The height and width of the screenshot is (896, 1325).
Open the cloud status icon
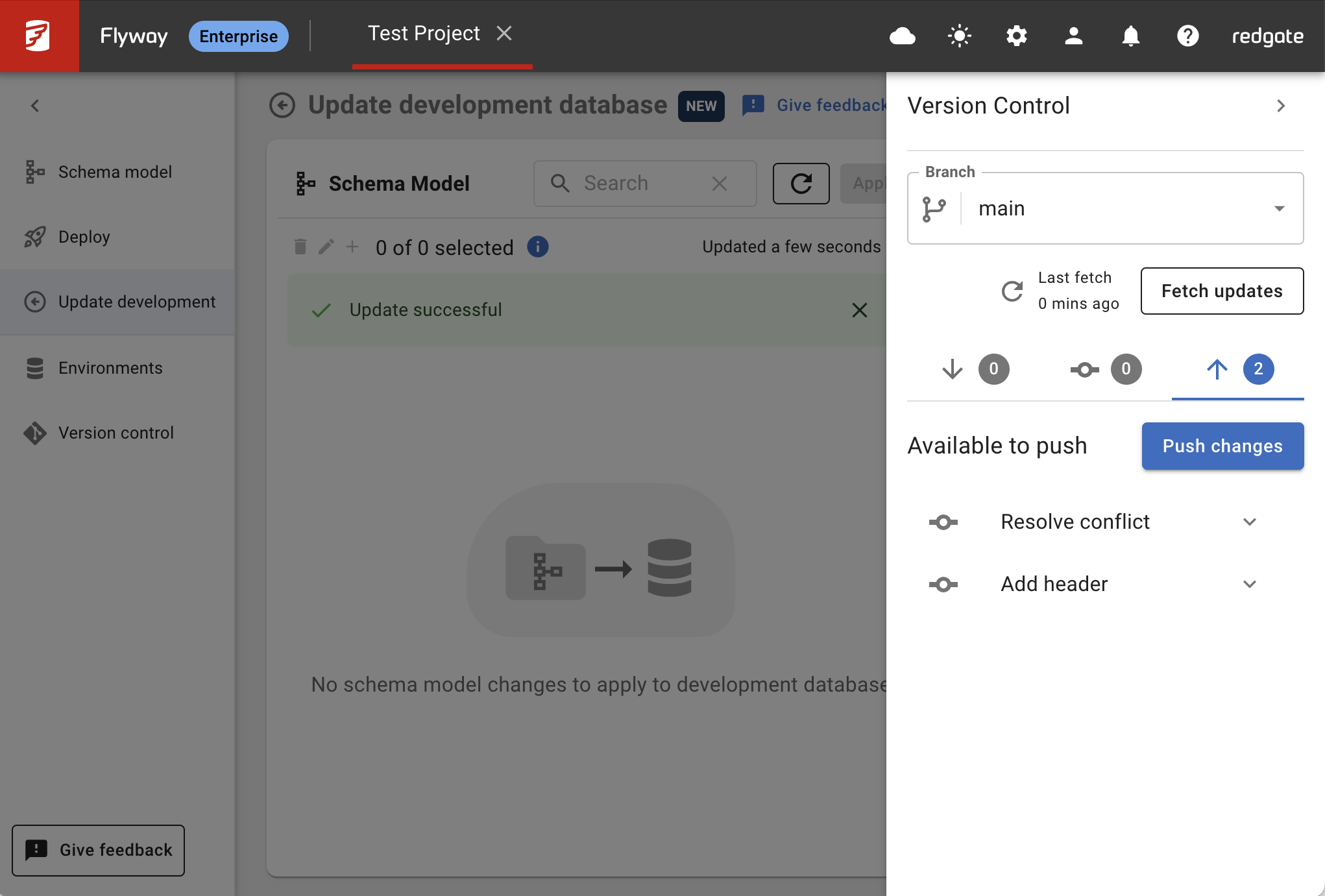click(902, 36)
